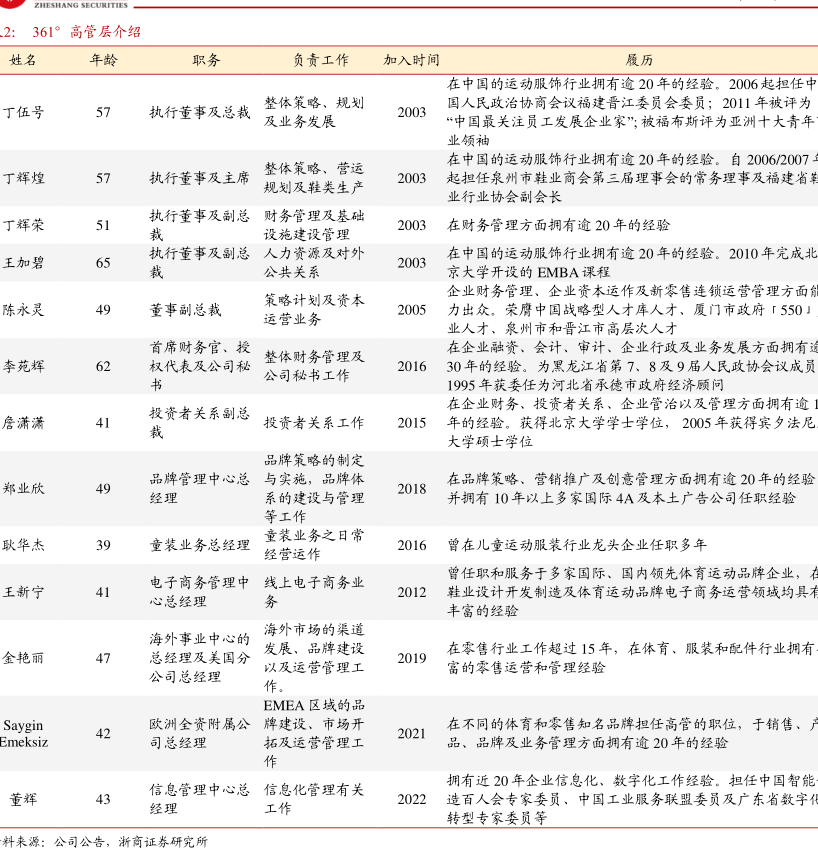This screenshot has width=818, height=865.
Task: Click the source note 公司公告, 浙商证券研究所
Action: coord(130,842)
